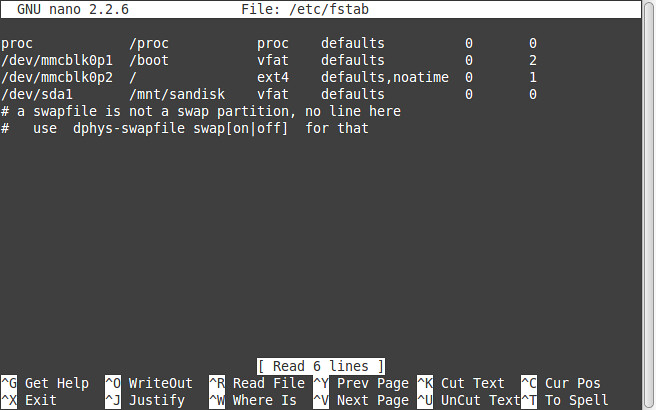Choose the Justify shortcut in the footer
Viewport: 656px width, 410px height.
point(156,400)
